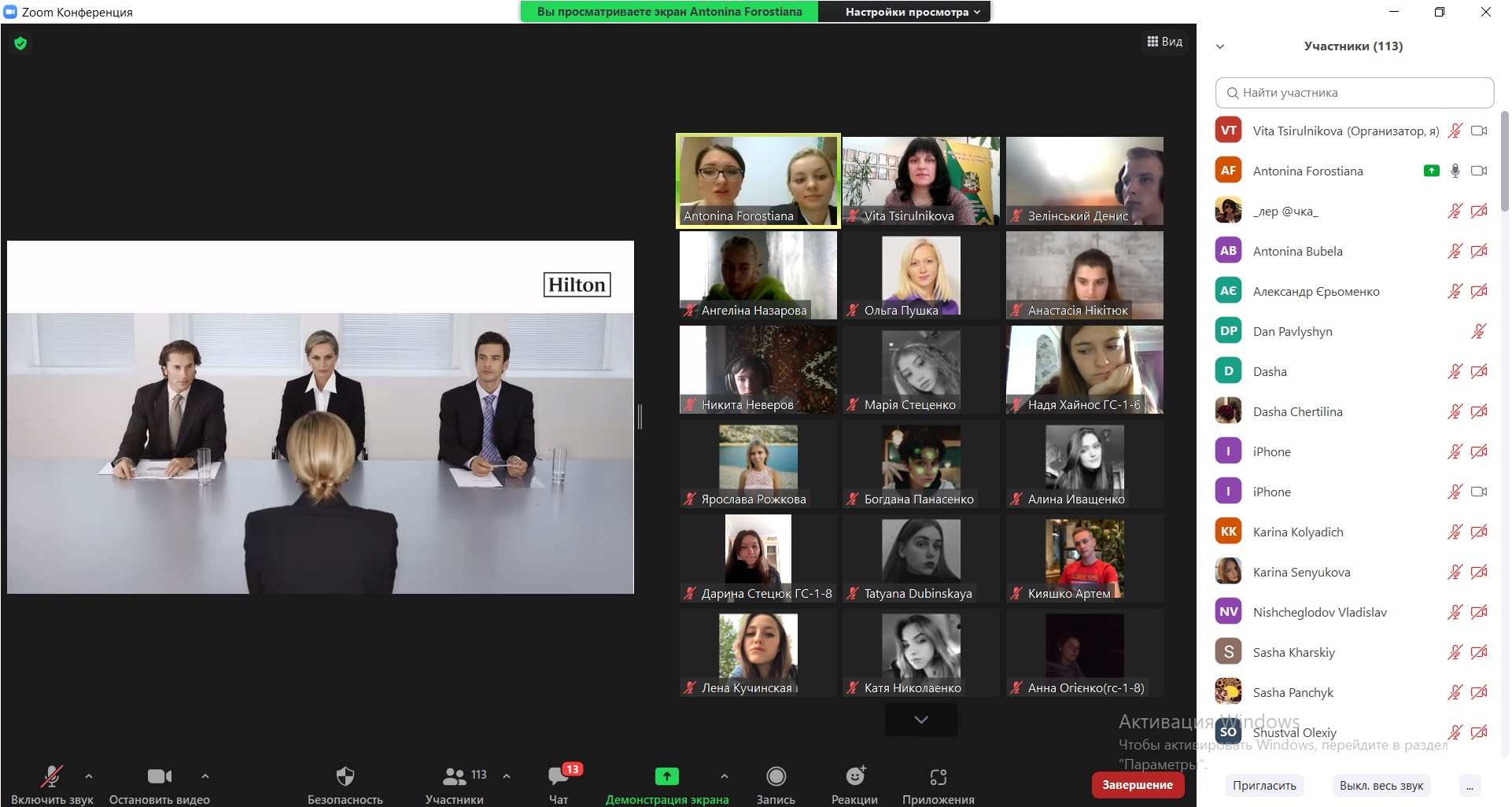Image resolution: width=1512 pixels, height=807 pixels.
Task: Click the search magnifier icon in participants
Action: pyautogui.click(x=1233, y=93)
